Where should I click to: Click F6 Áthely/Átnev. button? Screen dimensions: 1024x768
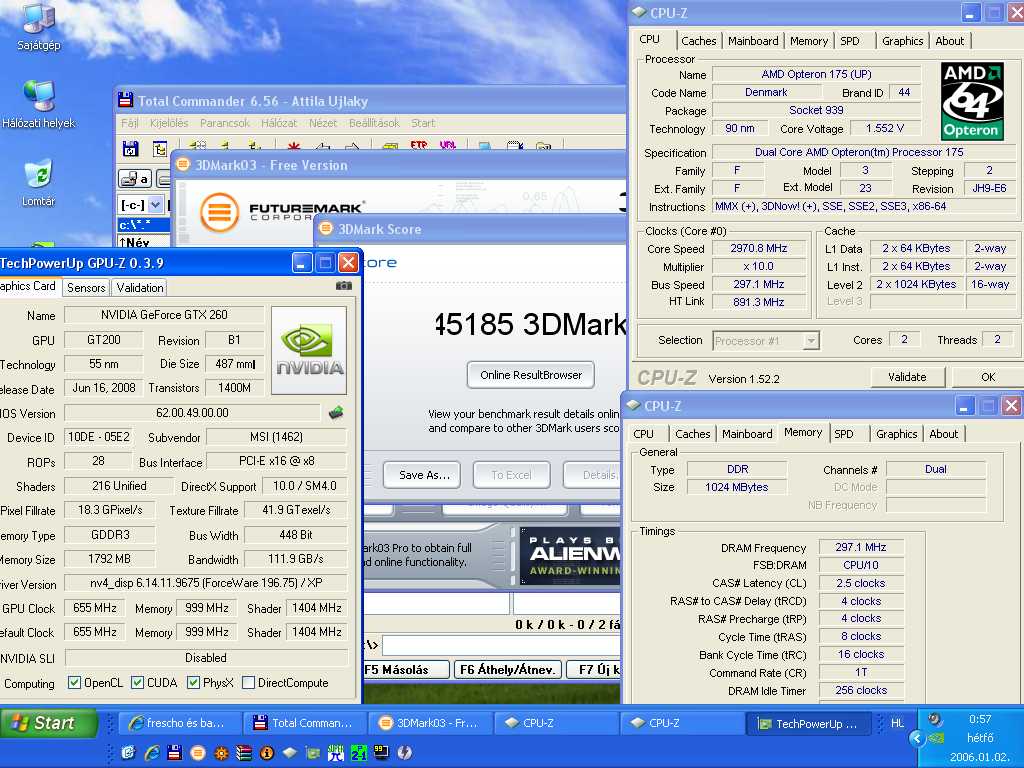click(507, 669)
